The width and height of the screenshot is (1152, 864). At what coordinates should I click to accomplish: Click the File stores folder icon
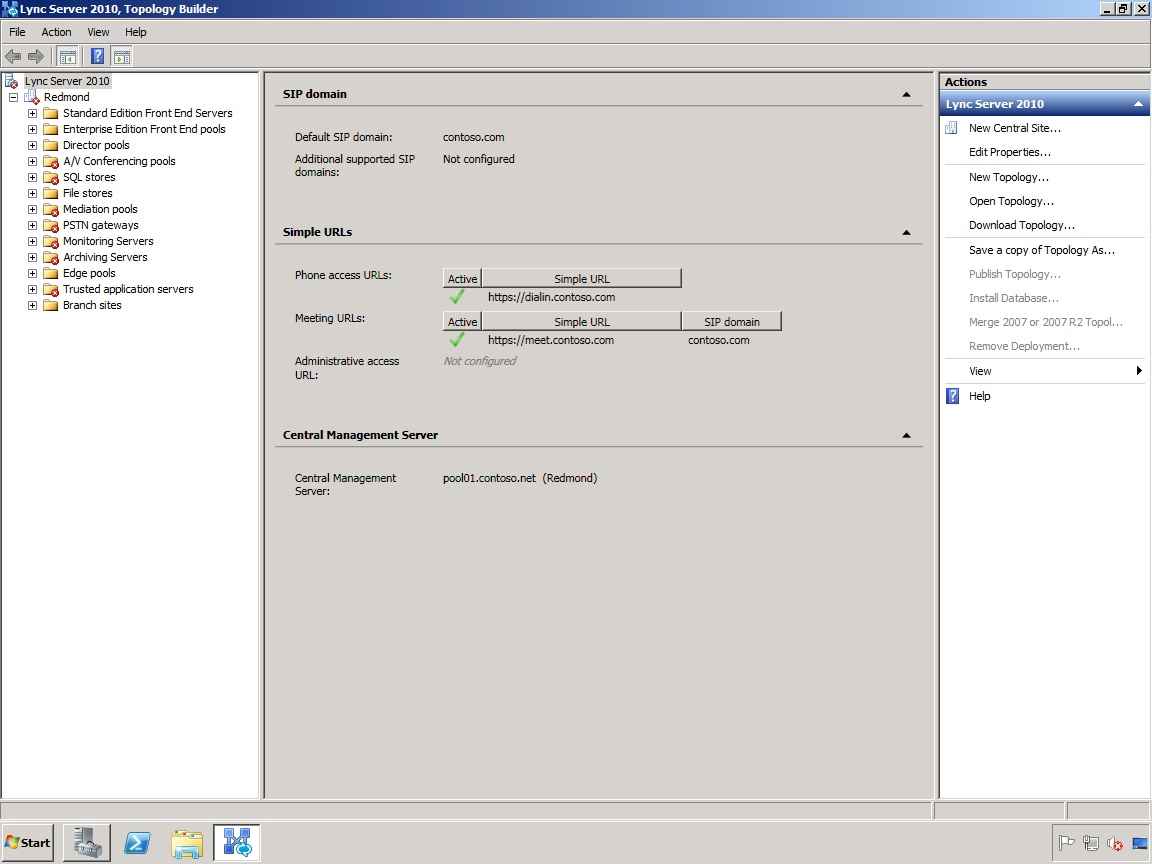51,193
